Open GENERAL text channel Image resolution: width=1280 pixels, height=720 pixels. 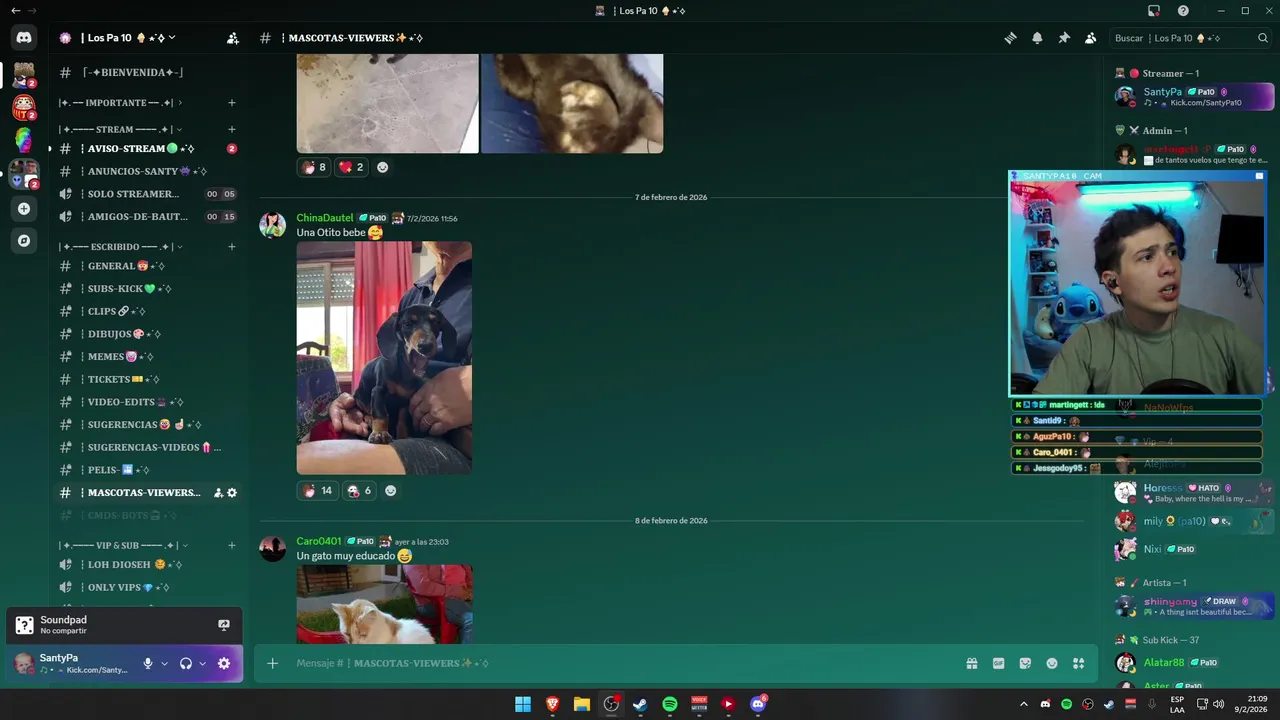point(147,267)
